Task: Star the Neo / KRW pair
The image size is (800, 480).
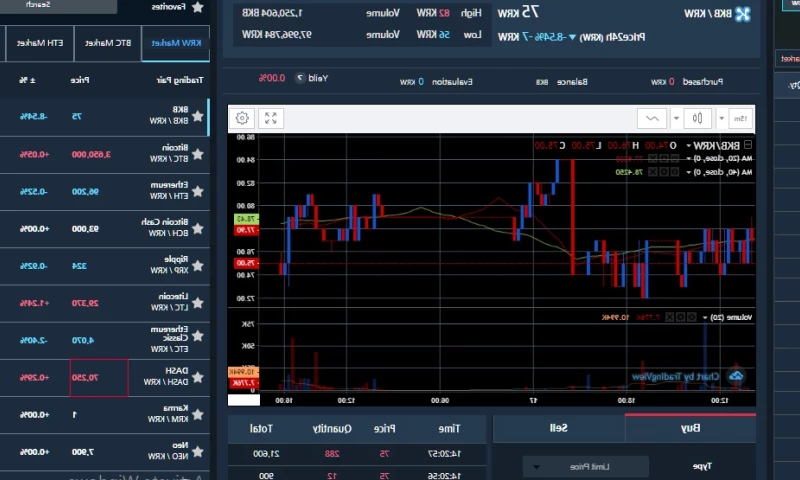Action: click(198, 451)
